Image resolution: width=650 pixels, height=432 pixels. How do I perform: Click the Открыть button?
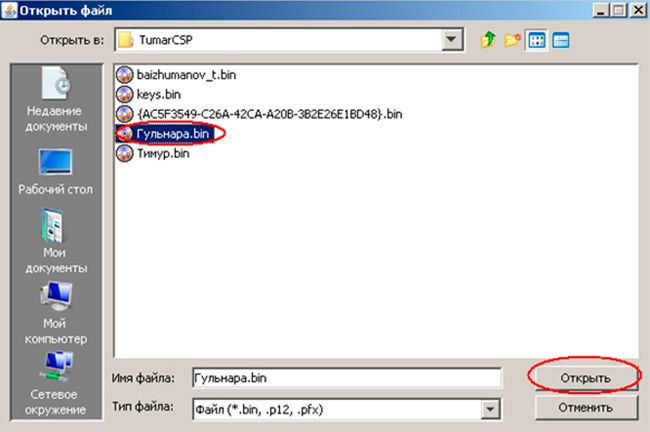click(586, 378)
